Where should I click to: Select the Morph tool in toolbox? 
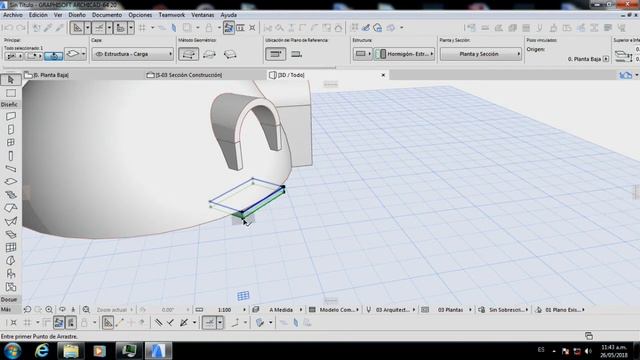tap(11, 260)
